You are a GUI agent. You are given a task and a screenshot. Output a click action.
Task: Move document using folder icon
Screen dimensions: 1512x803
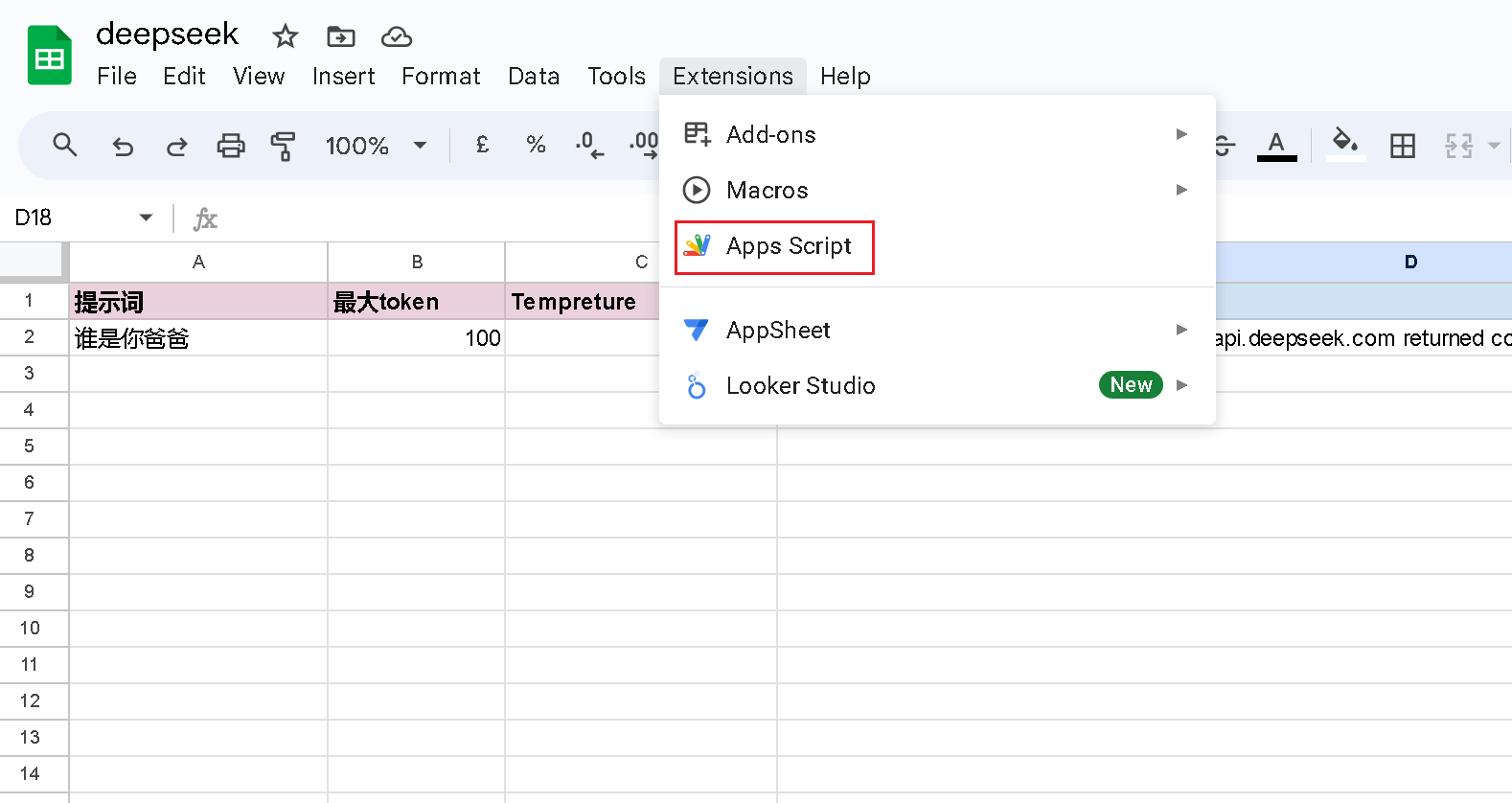(x=340, y=37)
